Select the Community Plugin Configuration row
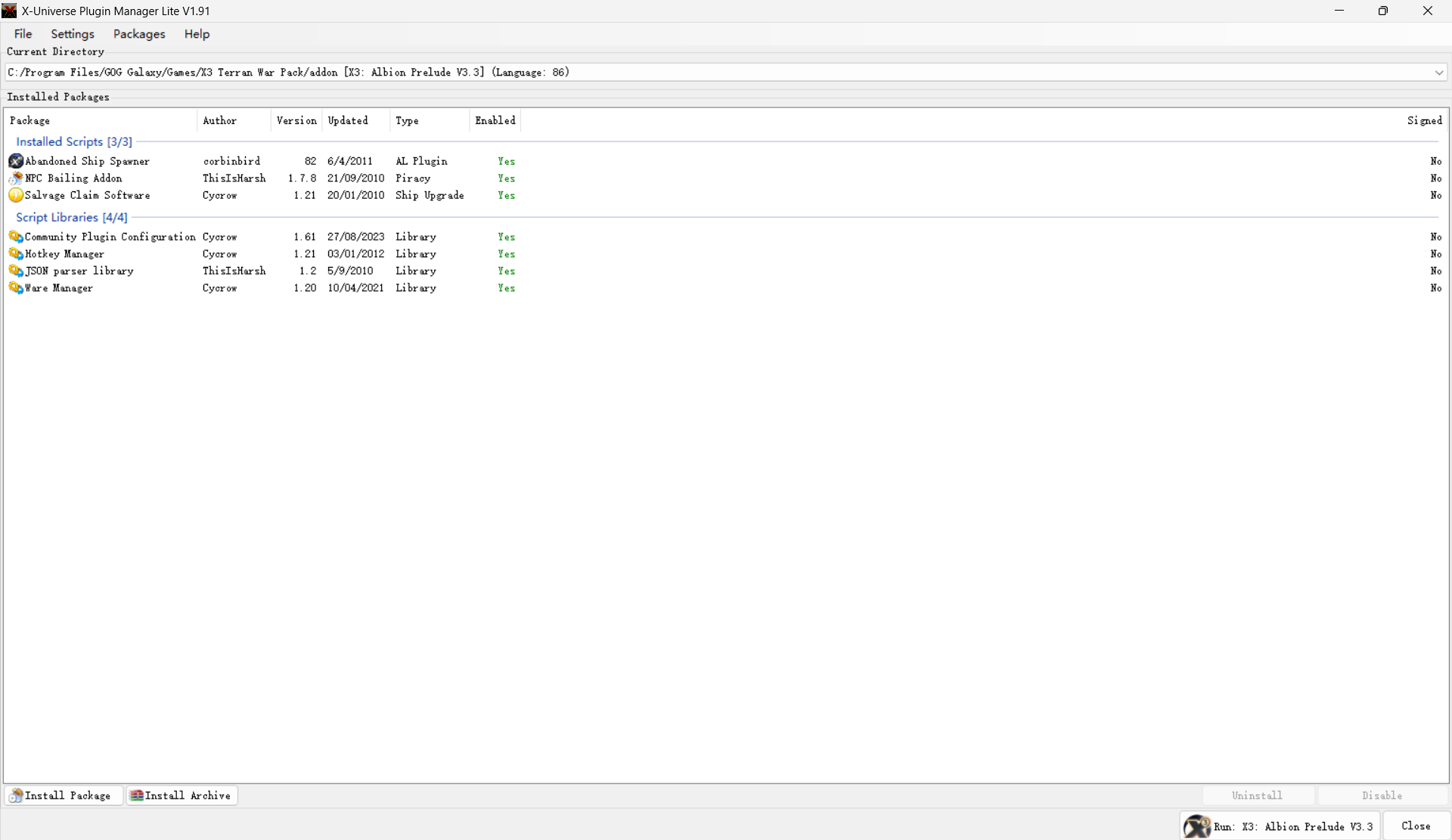Screen dimensions: 1452x840 pos(726,237)
